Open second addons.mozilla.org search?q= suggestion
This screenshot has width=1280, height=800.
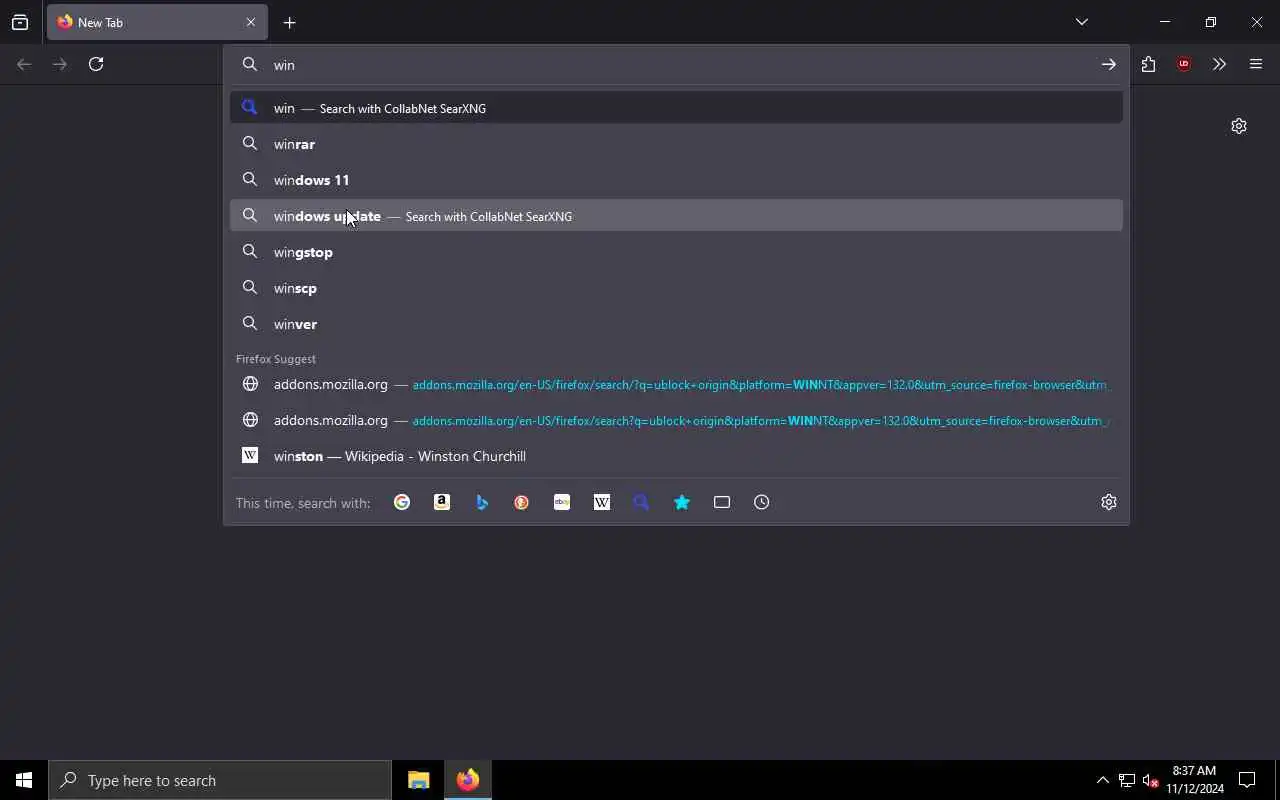tap(676, 420)
